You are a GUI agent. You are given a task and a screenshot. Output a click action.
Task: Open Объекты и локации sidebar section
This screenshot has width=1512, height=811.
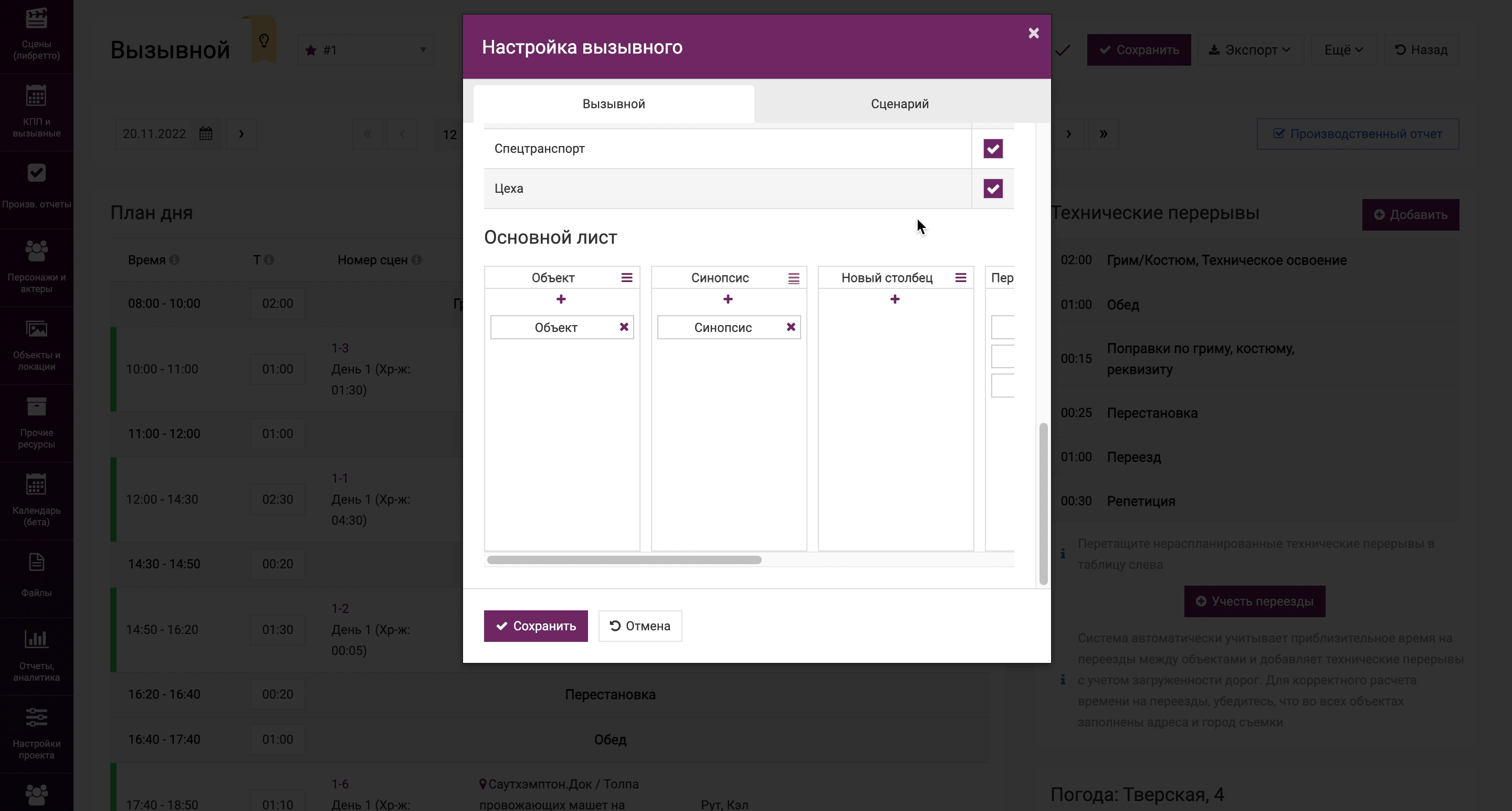click(36, 345)
